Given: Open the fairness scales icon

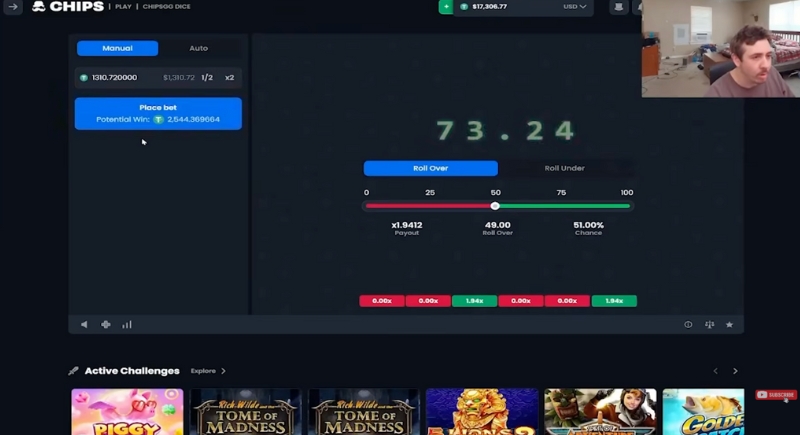Looking at the screenshot, I should pos(709,324).
